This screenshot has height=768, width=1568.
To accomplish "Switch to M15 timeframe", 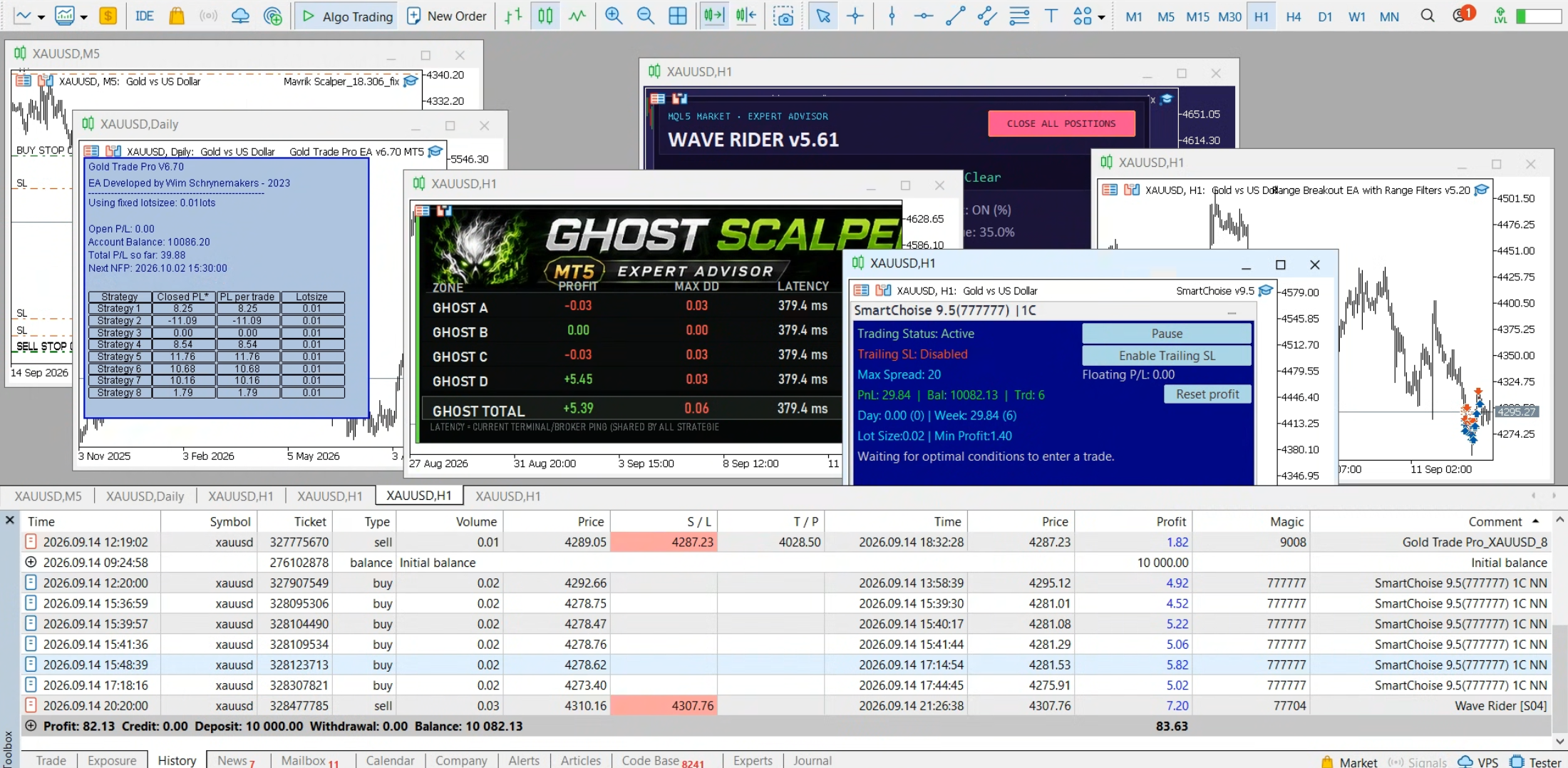I will point(1197,16).
